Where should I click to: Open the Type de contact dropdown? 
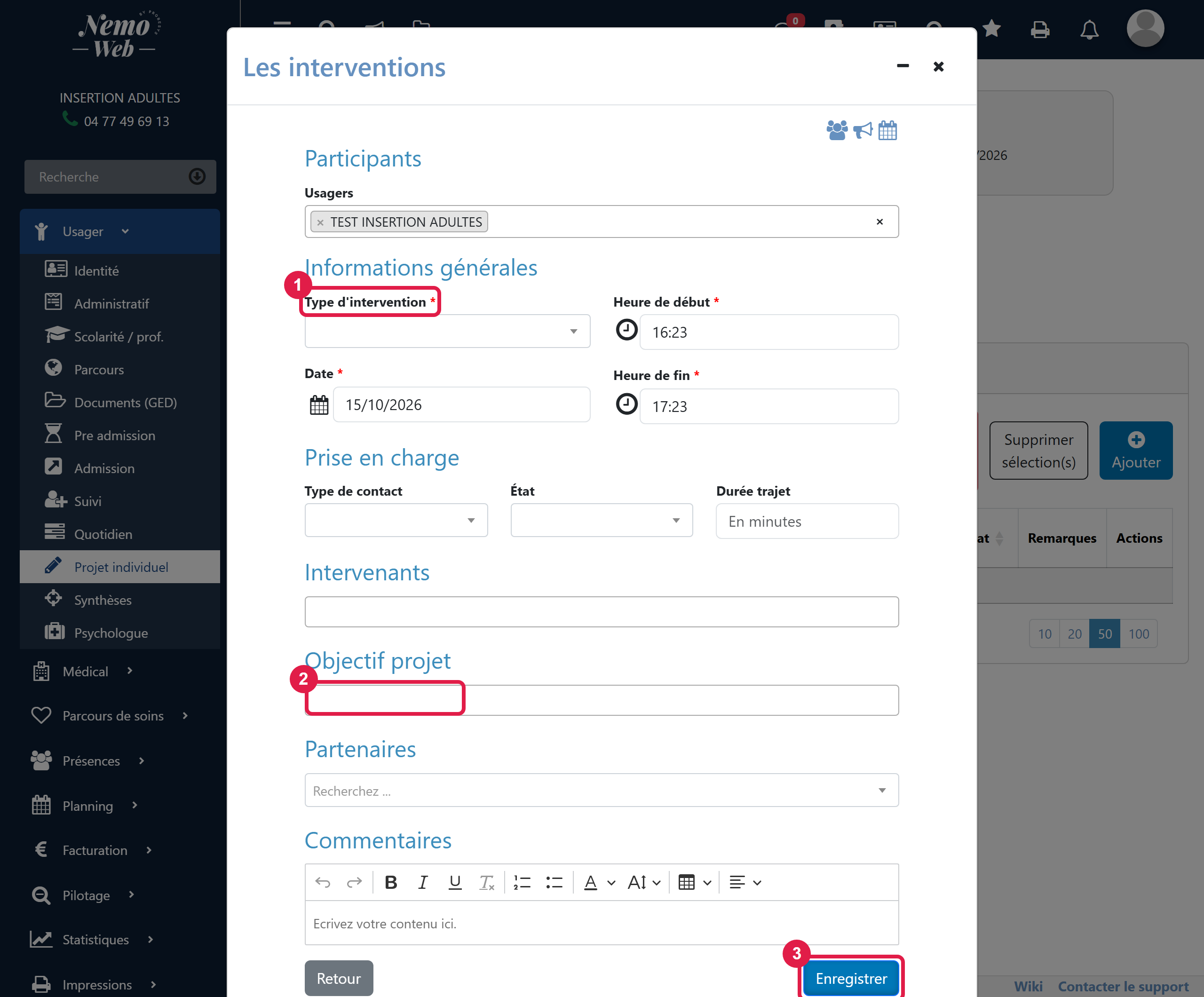(x=396, y=520)
